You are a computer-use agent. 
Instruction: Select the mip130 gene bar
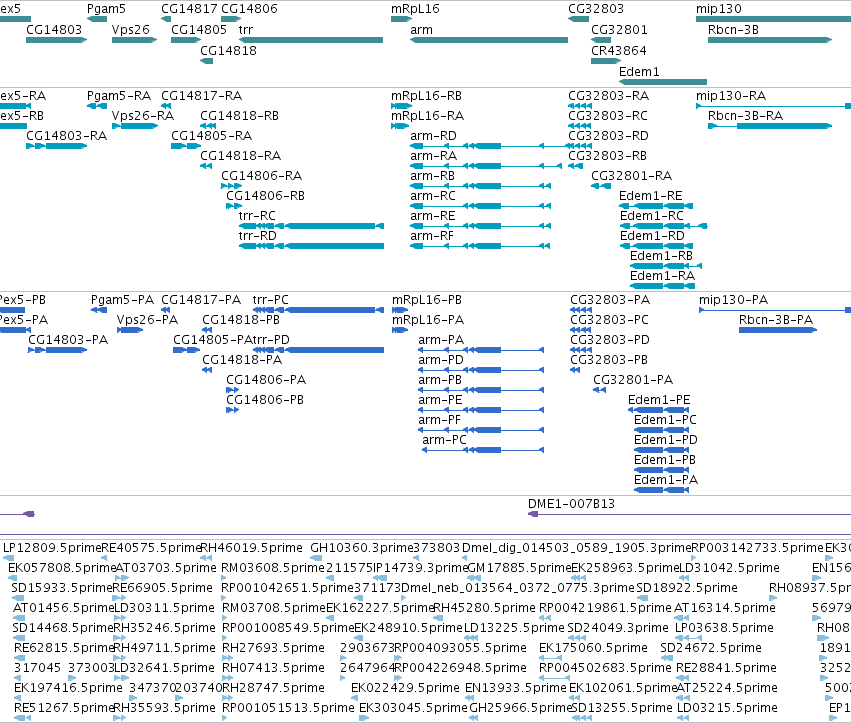pyautogui.click(x=773, y=19)
